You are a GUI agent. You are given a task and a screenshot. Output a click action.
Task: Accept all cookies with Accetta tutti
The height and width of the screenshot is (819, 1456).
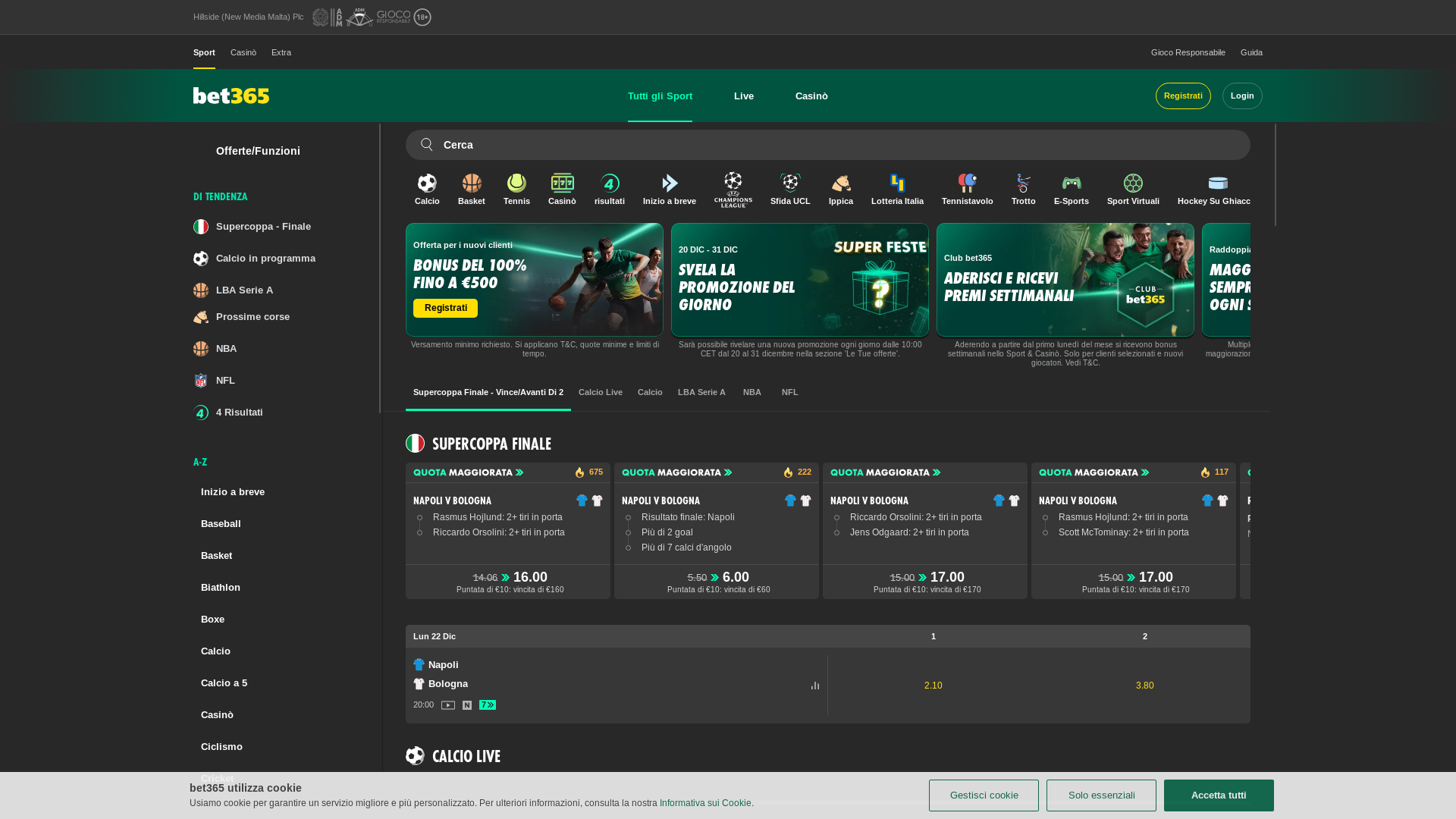tap(1219, 795)
